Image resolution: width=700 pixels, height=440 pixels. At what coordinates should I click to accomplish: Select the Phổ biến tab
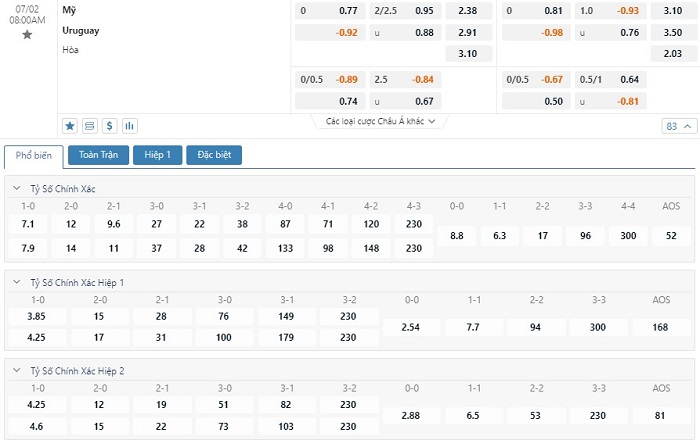[x=35, y=156]
